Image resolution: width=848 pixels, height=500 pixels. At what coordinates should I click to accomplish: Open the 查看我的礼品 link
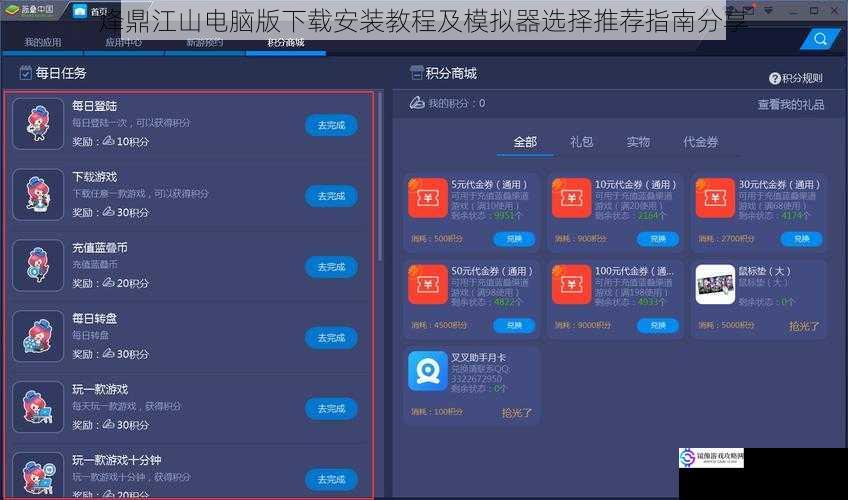click(791, 104)
